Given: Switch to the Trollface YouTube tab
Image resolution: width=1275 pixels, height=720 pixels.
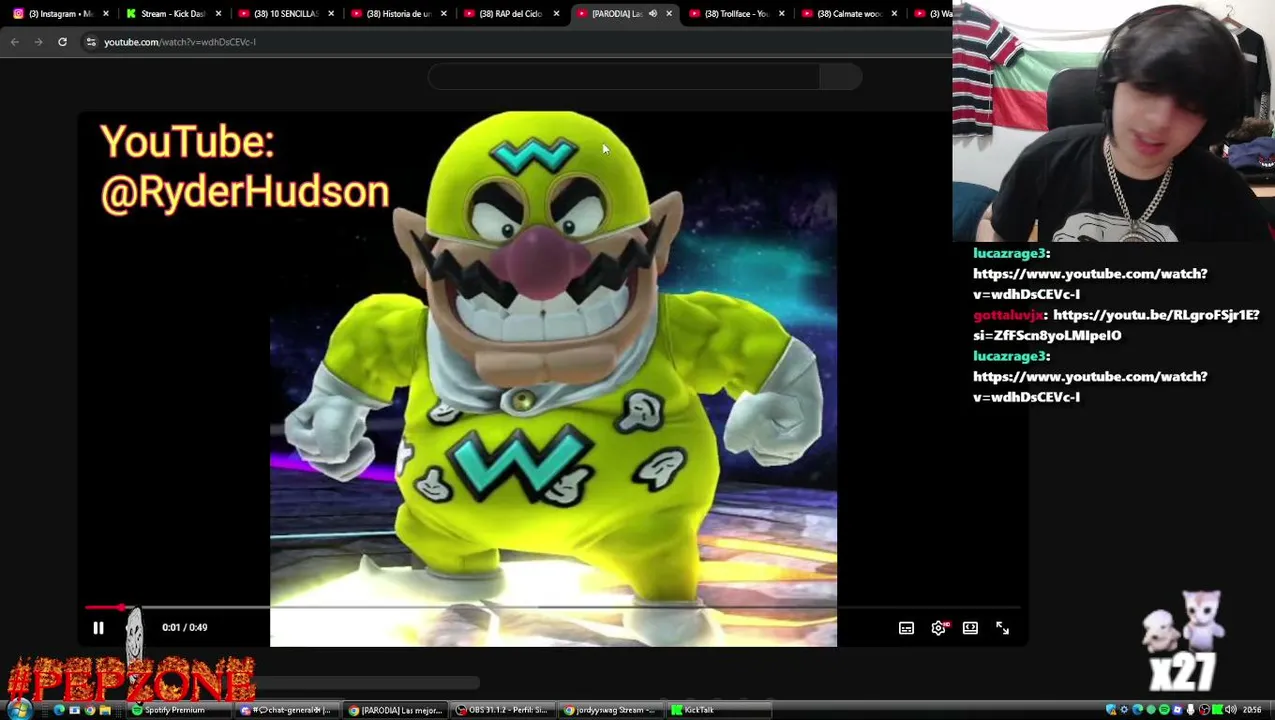Looking at the screenshot, I should 734,13.
